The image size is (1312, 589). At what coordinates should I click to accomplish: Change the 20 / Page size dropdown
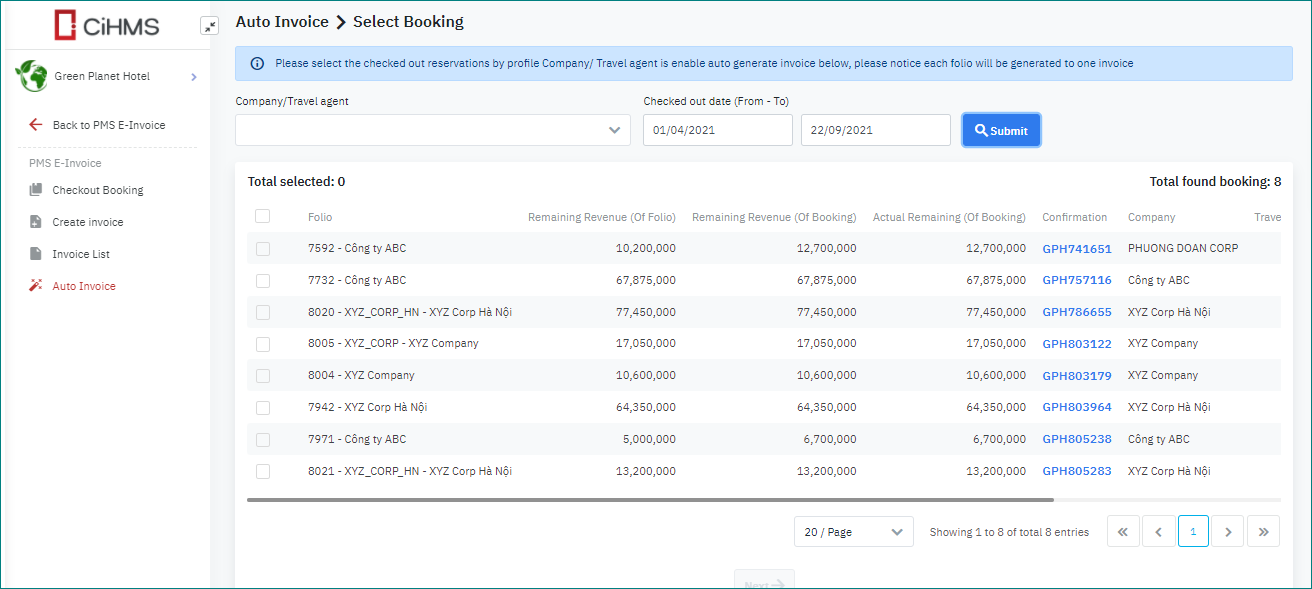pos(853,532)
